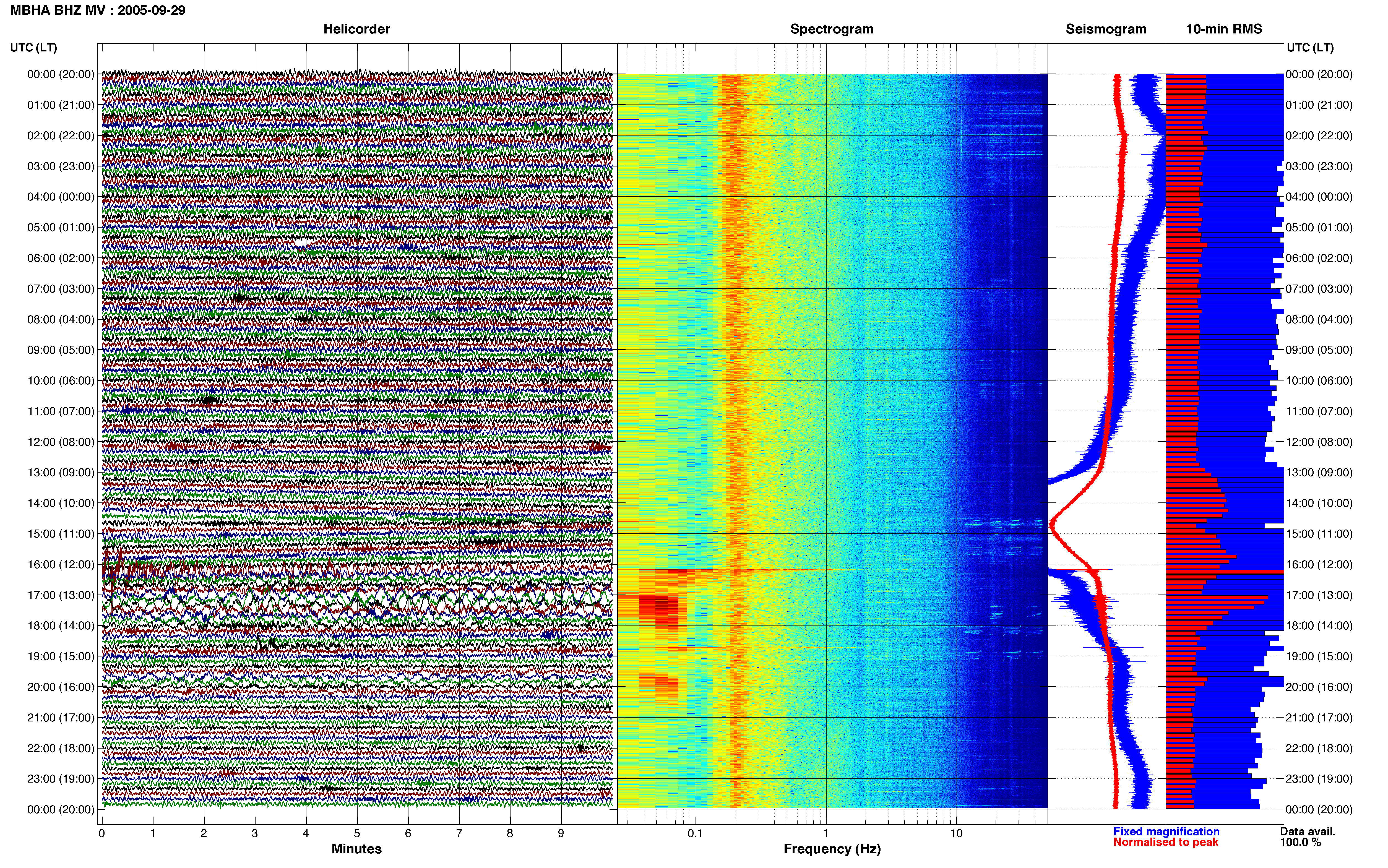Screen dimensions: 1388x868
Task: Click the Helicorder panel heading
Action: pos(356,29)
